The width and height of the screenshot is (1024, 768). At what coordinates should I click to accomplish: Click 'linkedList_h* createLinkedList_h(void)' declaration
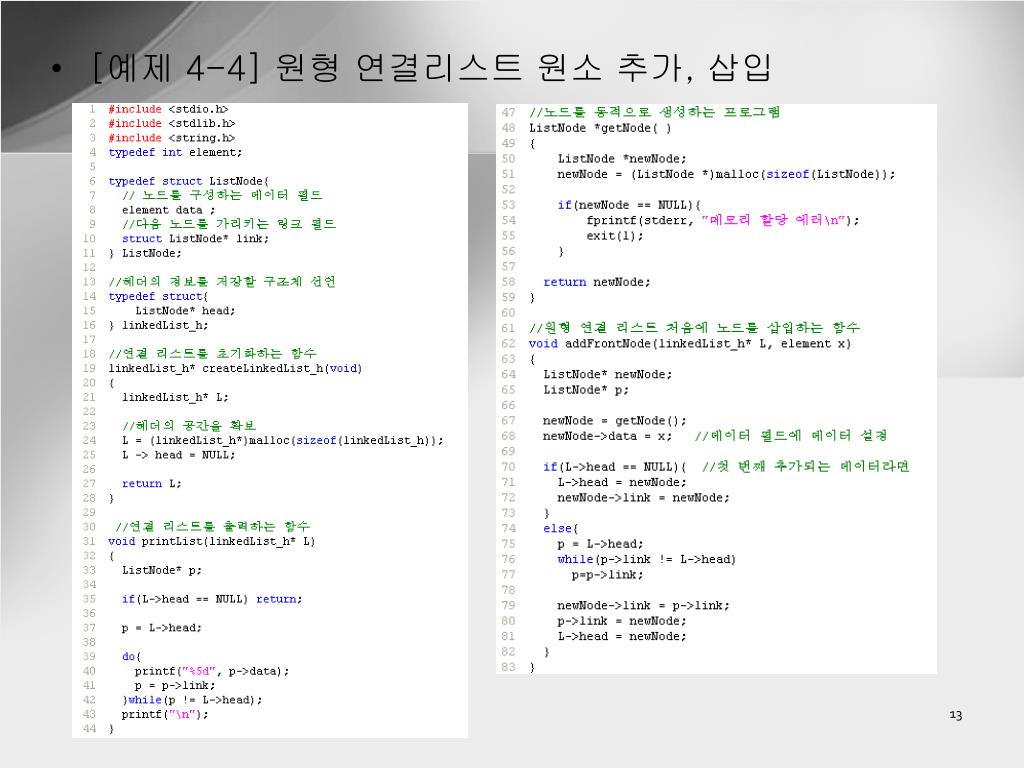pos(235,368)
